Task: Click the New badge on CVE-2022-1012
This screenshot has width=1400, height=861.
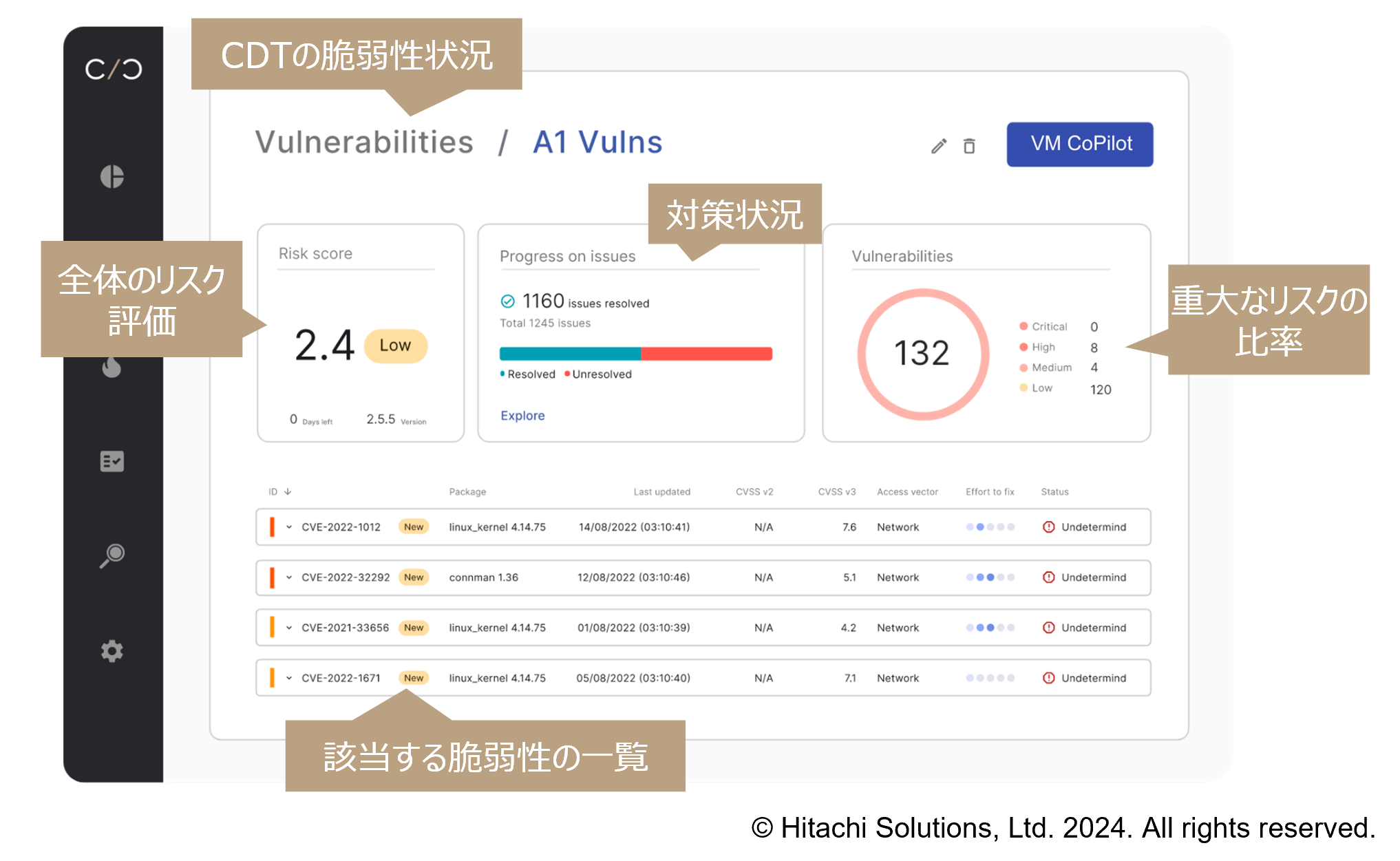Action: [x=414, y=527]
